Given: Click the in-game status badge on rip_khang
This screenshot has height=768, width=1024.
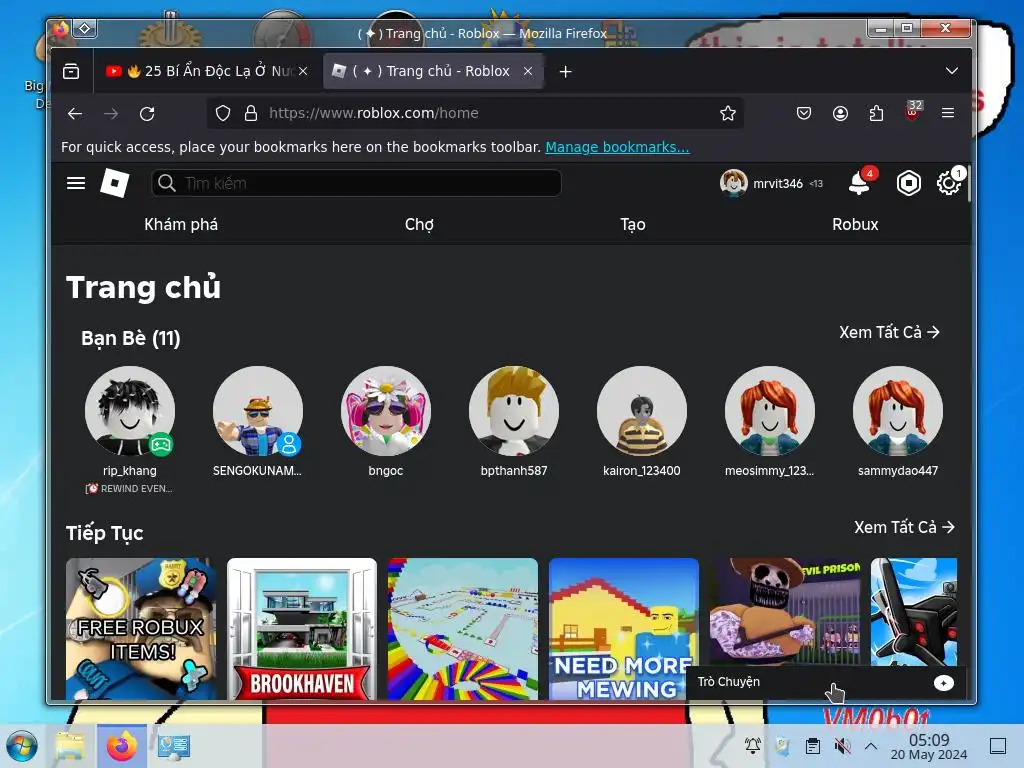Looking at the screenshot, I should [161, 445].
